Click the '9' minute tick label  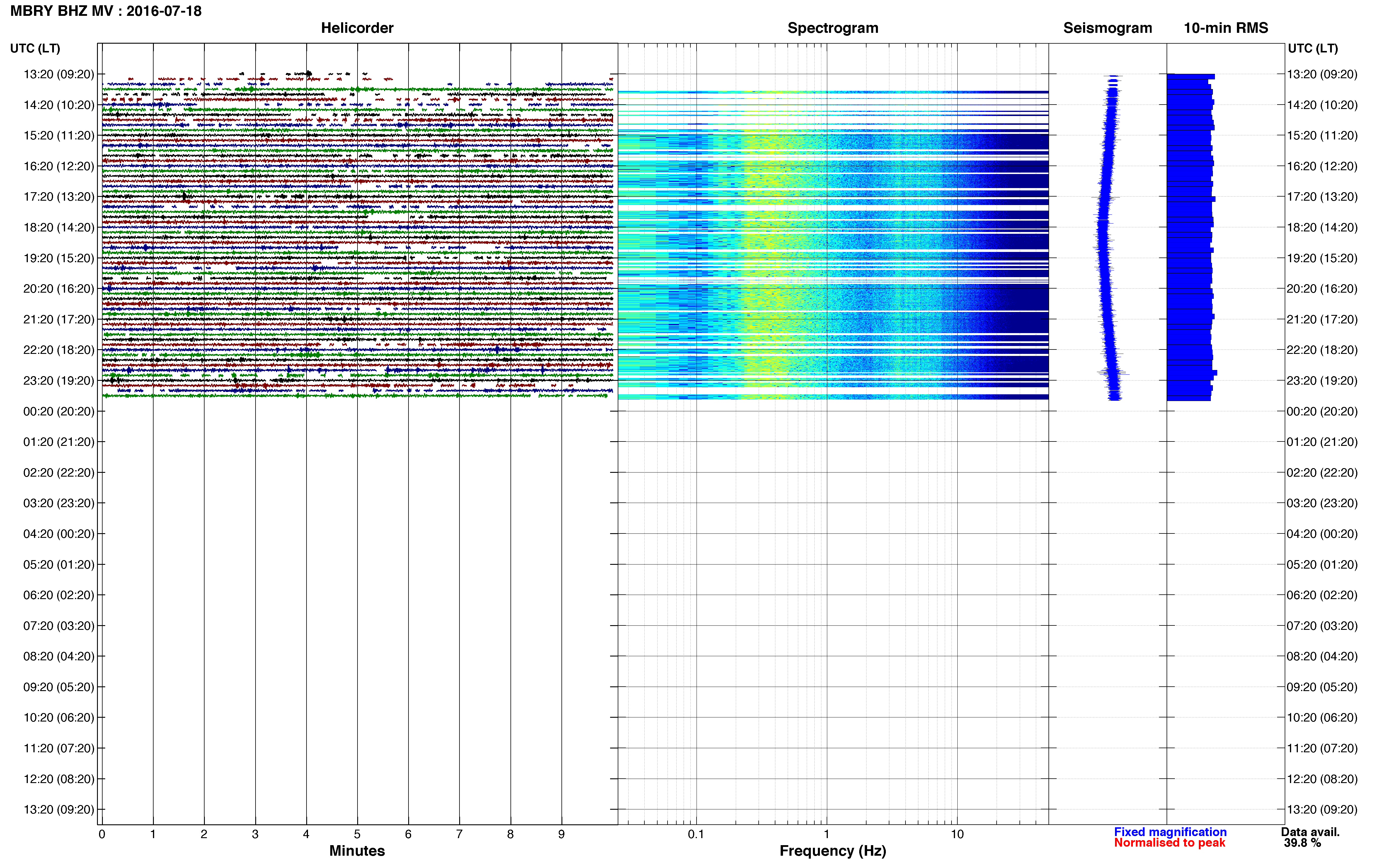coord(561,835)
